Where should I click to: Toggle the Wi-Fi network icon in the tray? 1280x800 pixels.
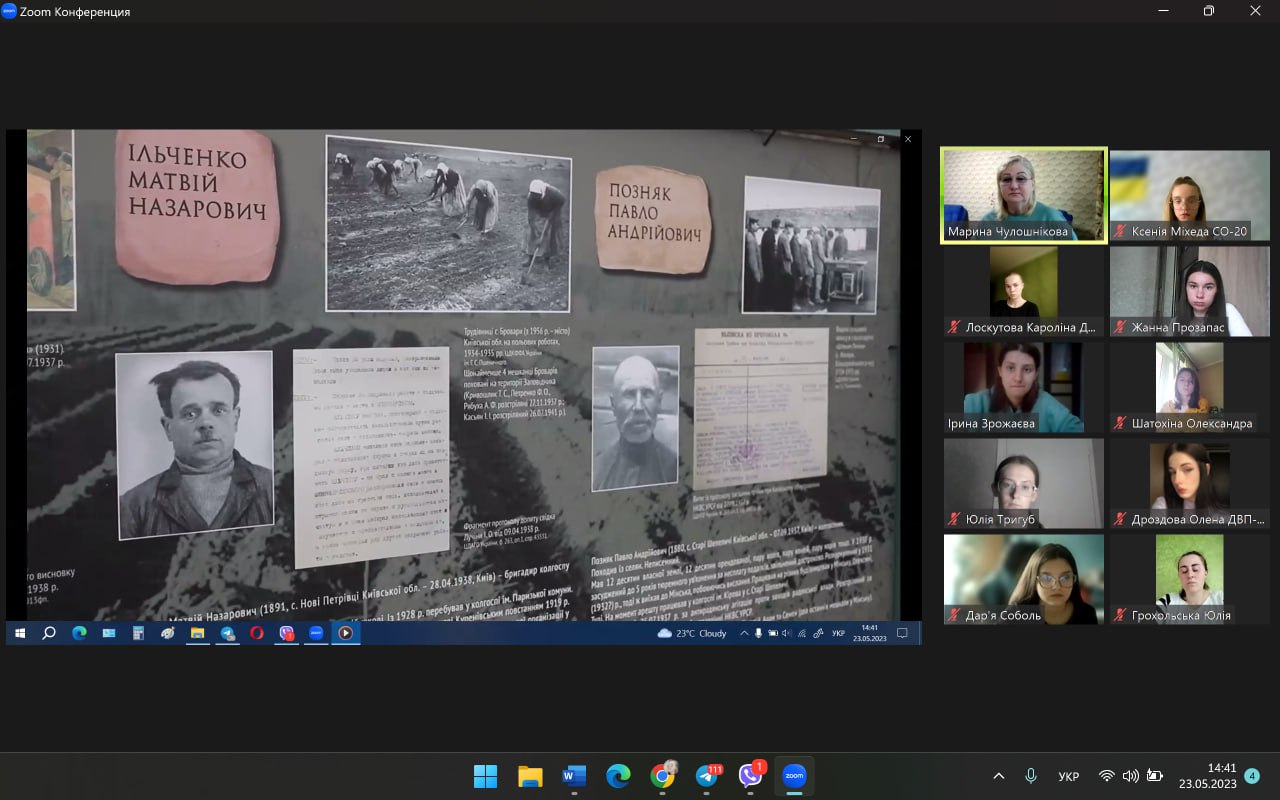point(1106,776)
